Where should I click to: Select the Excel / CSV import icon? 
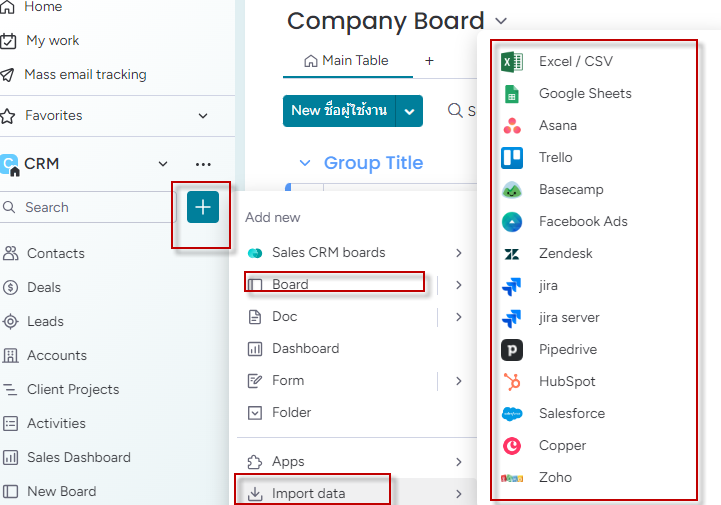pyautogui.click(x=512, y=62)
